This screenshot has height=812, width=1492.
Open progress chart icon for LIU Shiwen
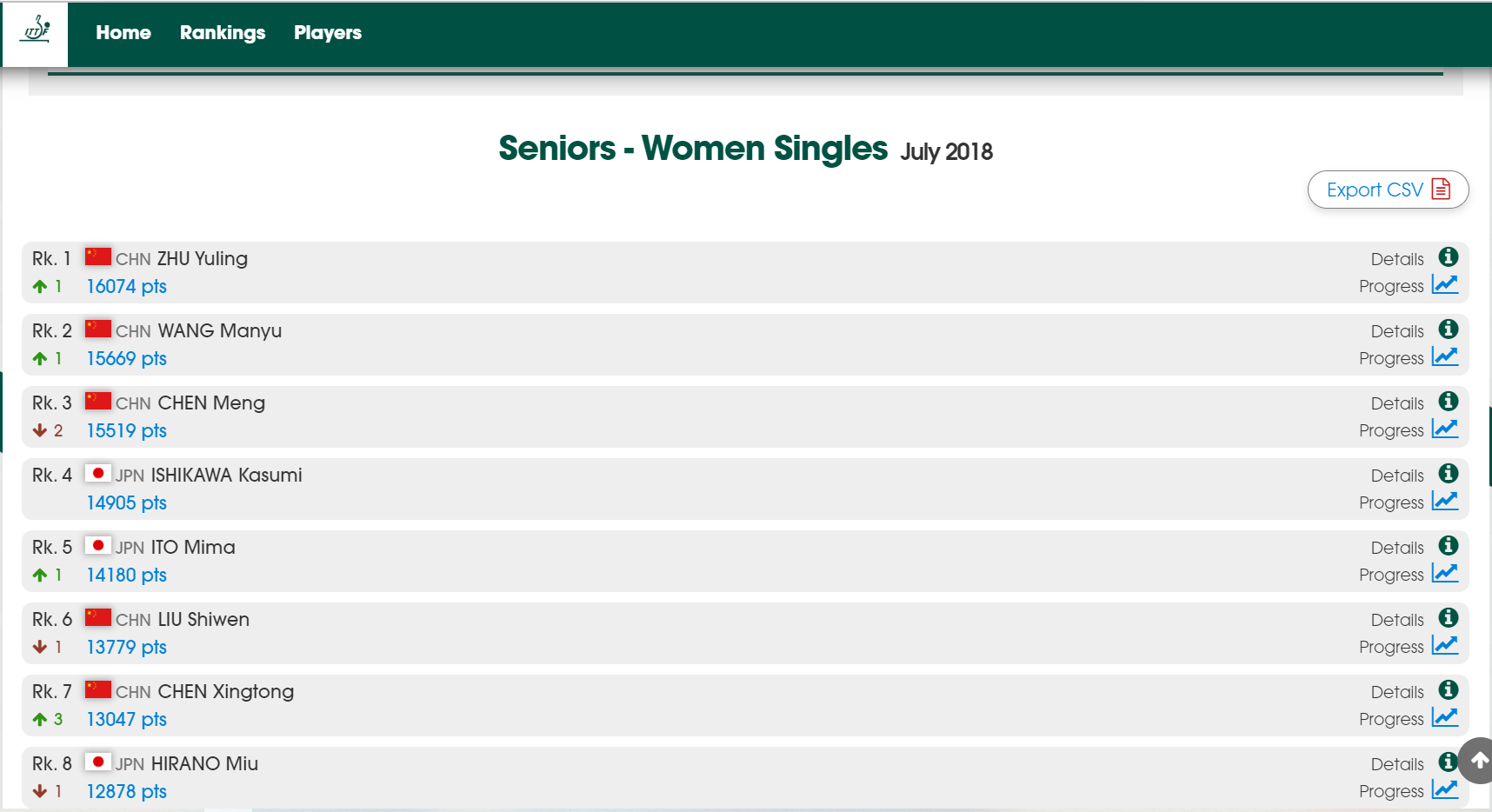(x=1444, y=646)
